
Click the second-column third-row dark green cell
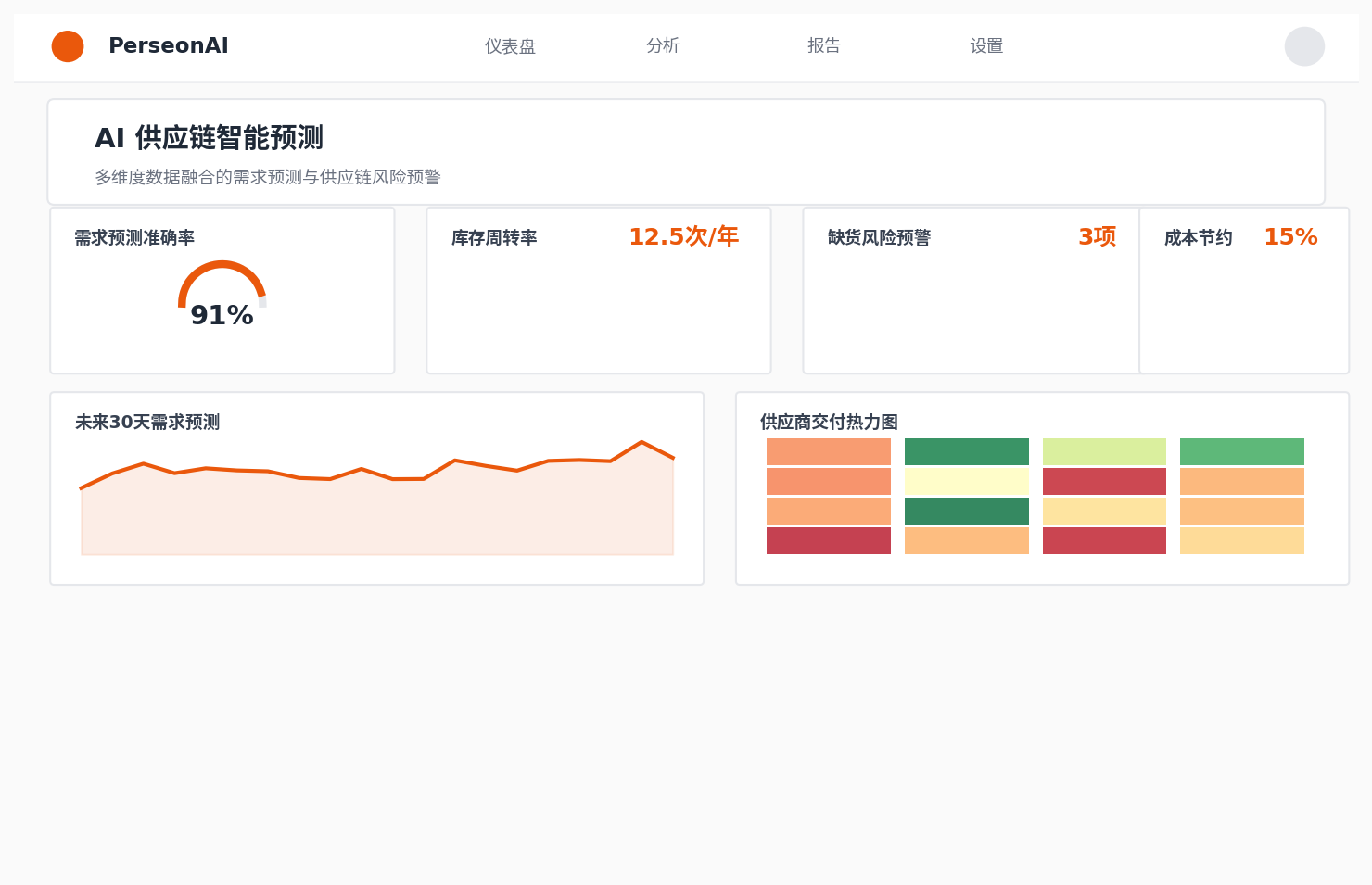(967, 512)
